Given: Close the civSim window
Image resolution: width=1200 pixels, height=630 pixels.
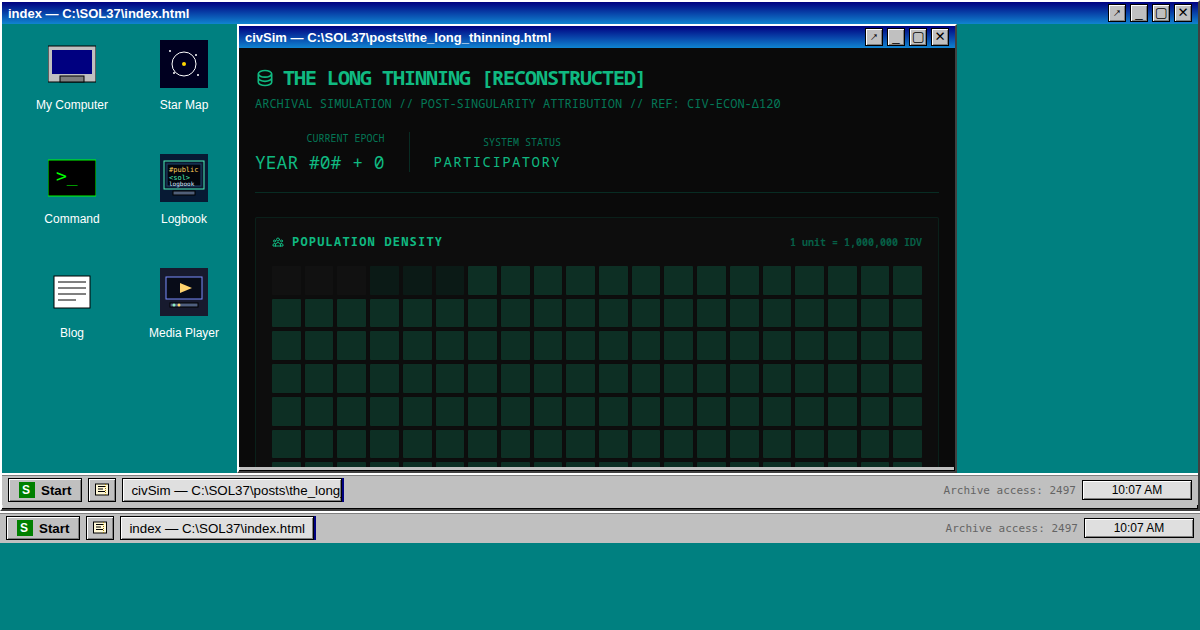Looking at the screenshot, I should [940, 37].
